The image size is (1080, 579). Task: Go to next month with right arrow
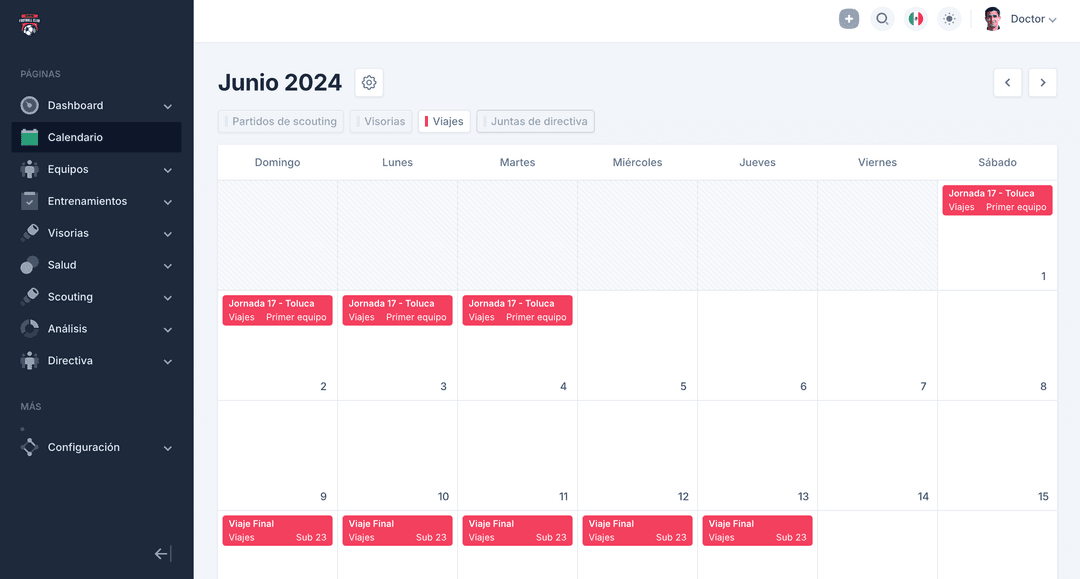pos(1042,82)
